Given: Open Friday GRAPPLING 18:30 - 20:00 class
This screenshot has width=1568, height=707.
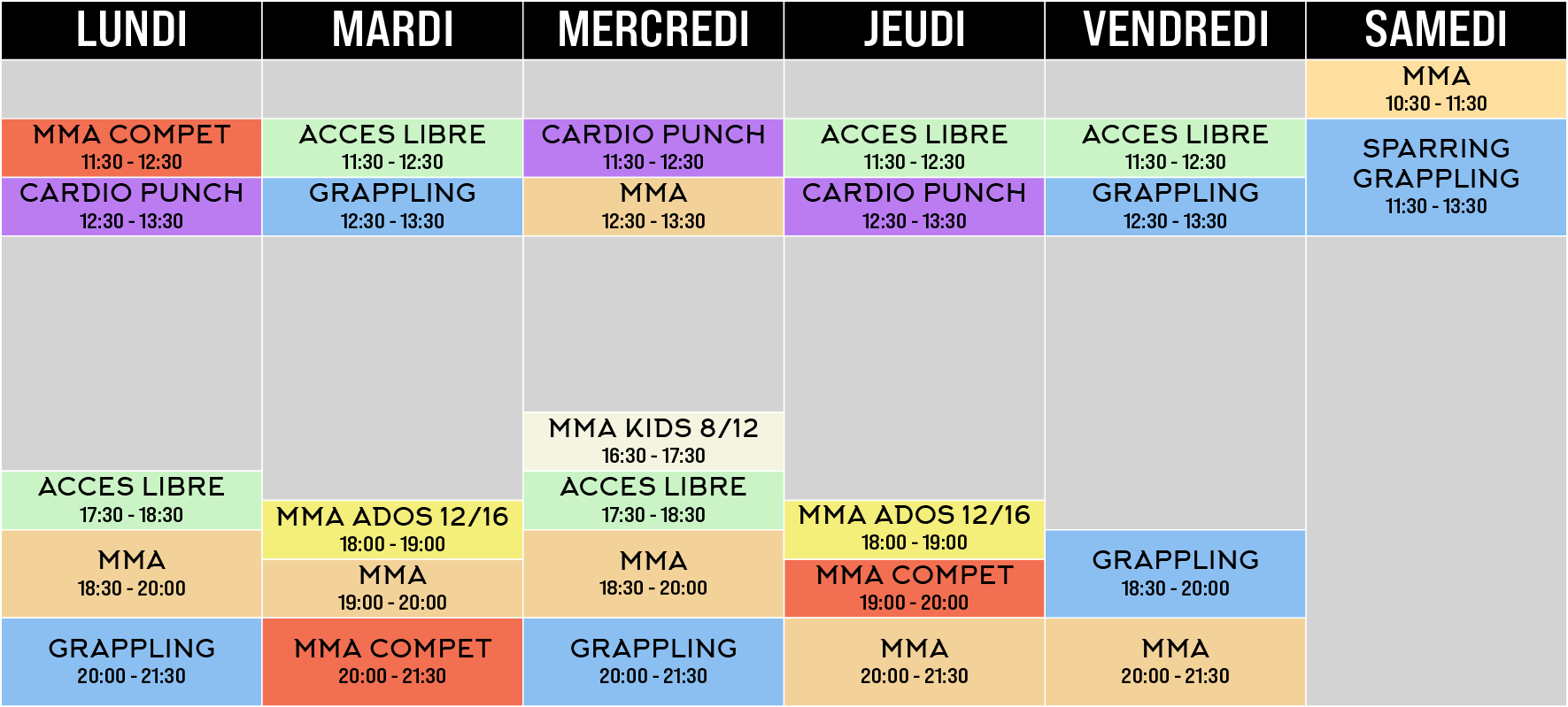Looking at the screenshot, I should tap(1175, 573).
